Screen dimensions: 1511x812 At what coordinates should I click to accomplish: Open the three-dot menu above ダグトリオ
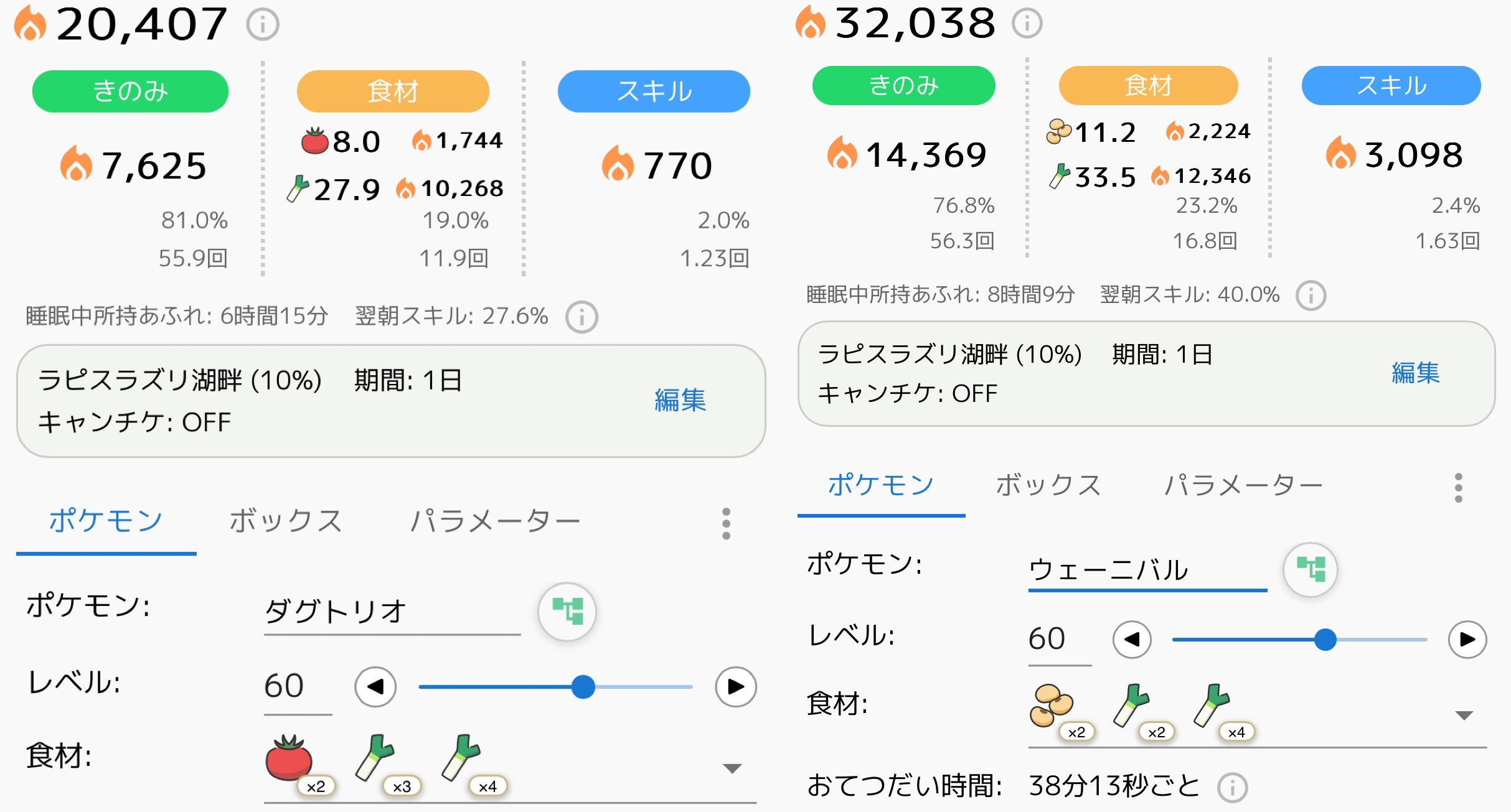point(726,523)
